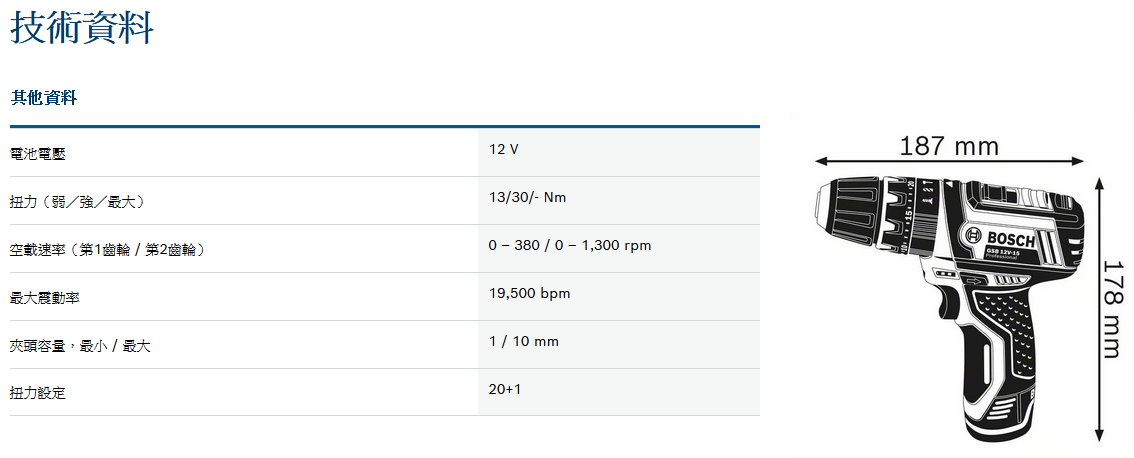
Task: Click the 187 mm width dimension label
Action: tap(949, 147)
